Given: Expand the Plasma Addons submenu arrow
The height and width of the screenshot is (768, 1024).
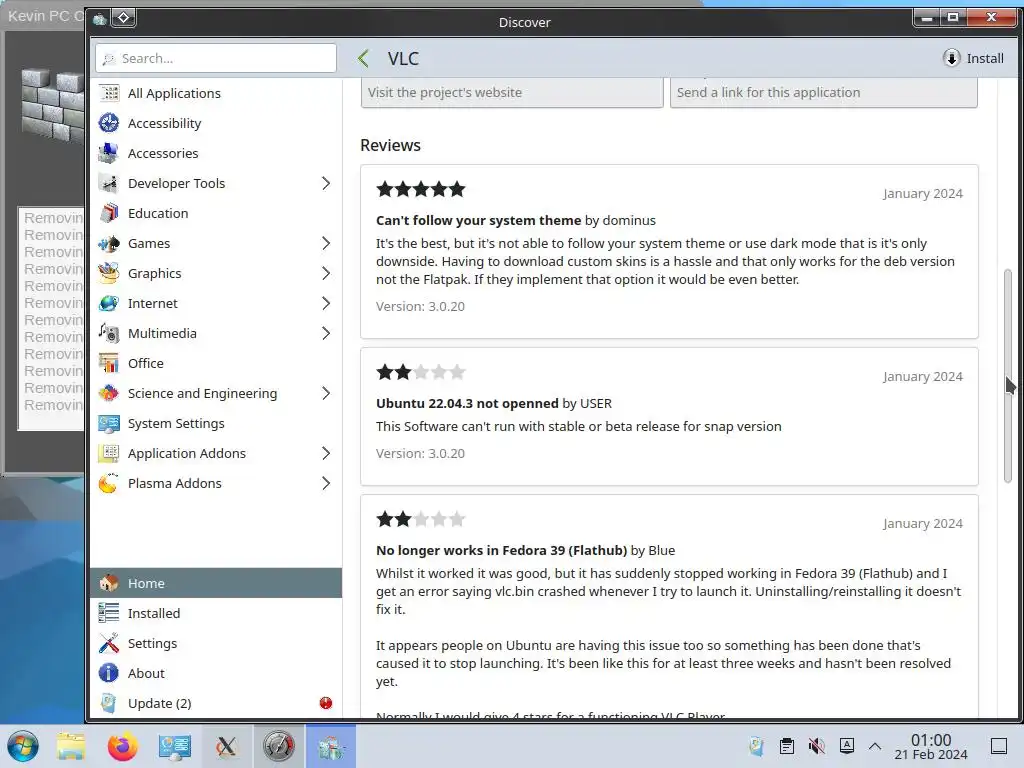Looking at the screenshot, I should point(326,484).
